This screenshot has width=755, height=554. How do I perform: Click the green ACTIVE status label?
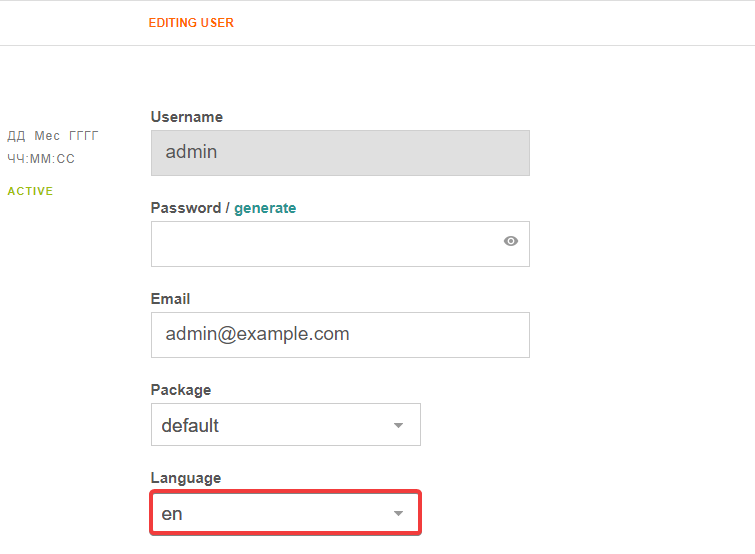coord(30,191)
